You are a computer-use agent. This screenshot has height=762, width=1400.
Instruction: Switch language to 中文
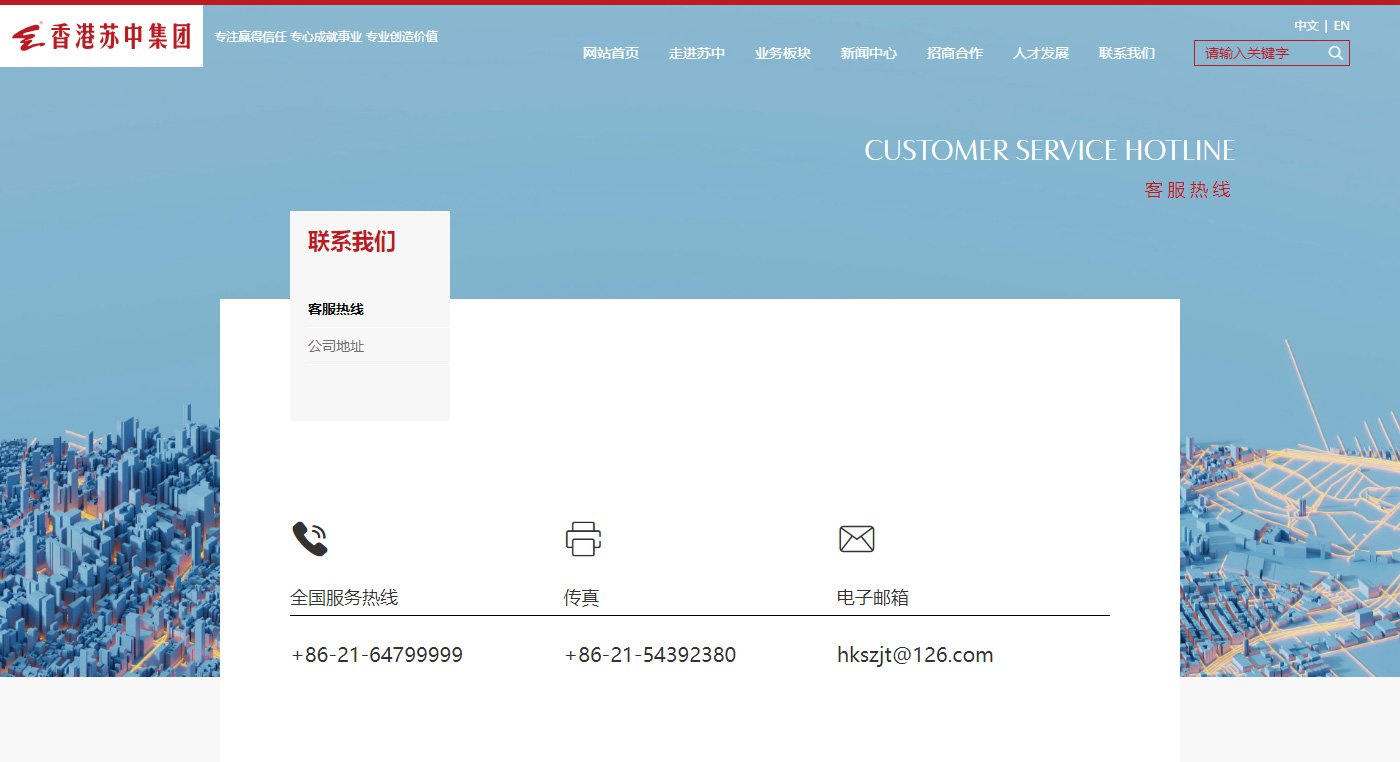click(x=1305, y=26)
